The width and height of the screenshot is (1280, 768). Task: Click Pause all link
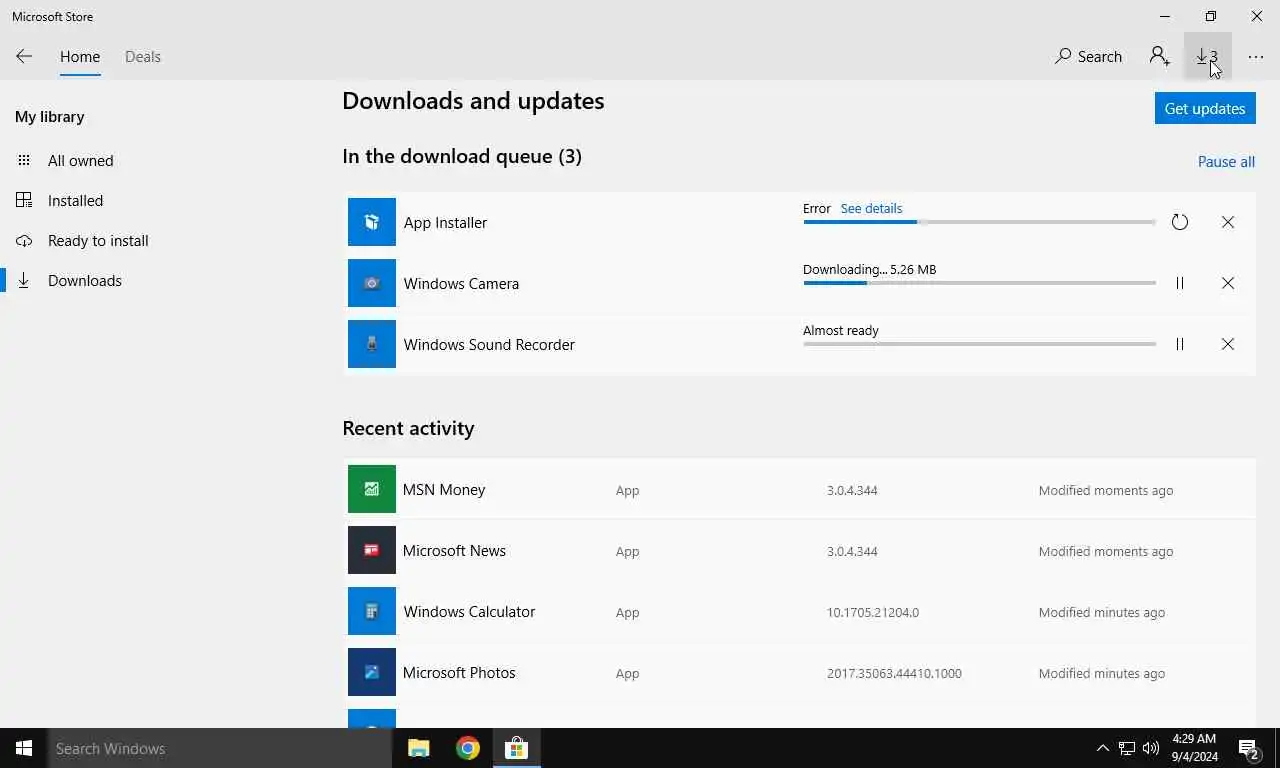tap(1226, 162)
